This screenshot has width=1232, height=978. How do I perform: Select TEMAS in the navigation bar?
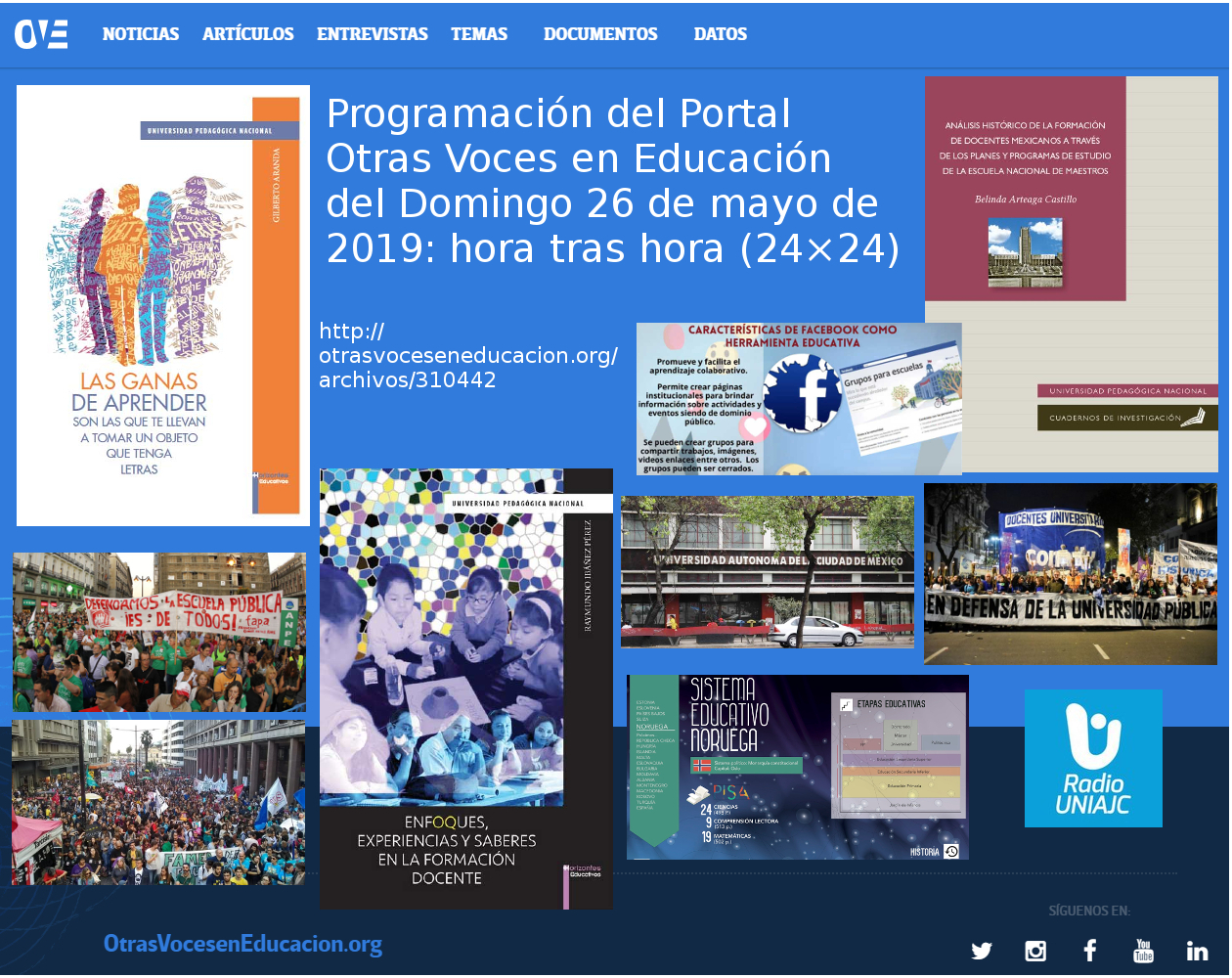pyautogui.click(x=479, y=34)
